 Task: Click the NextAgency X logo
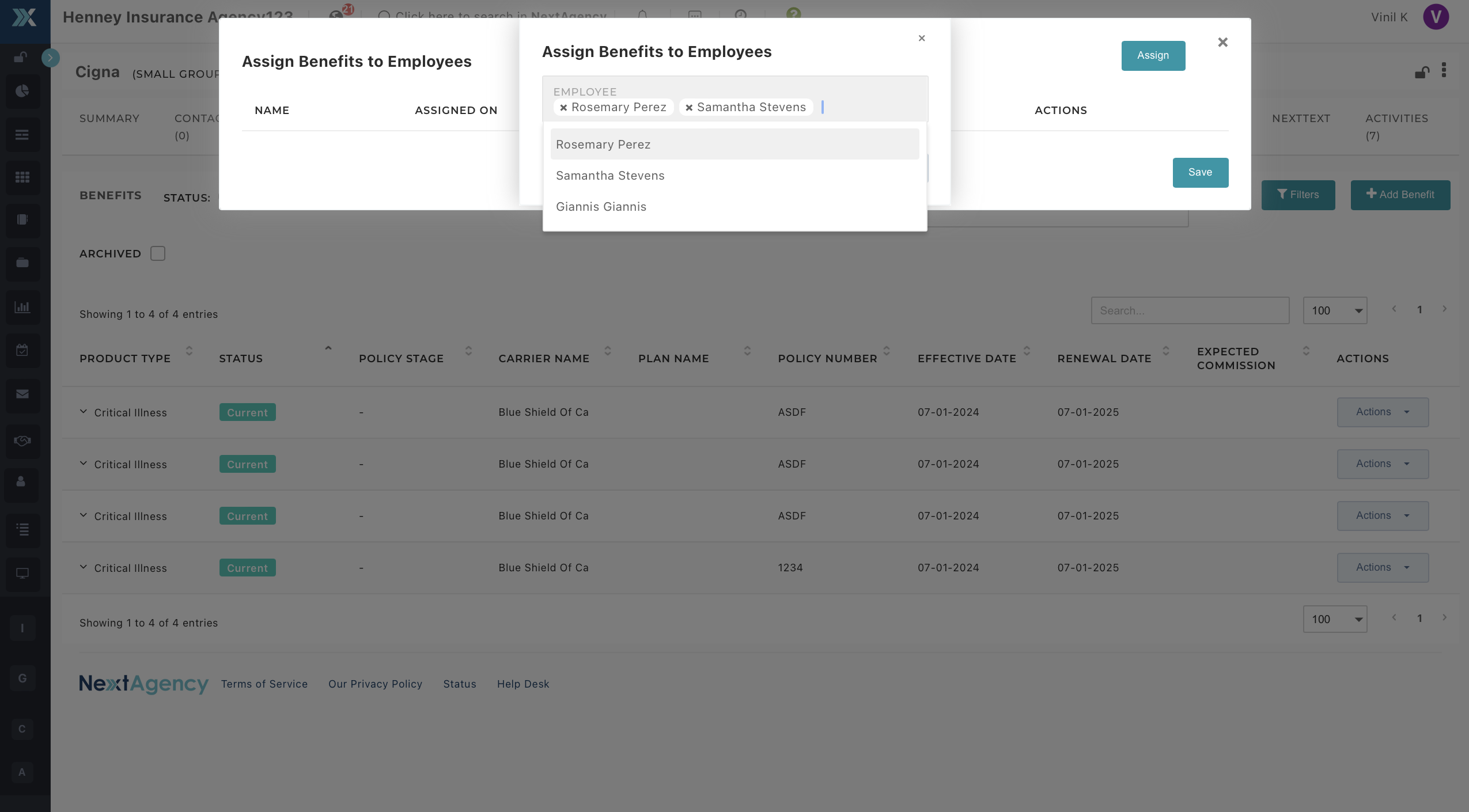tap(24, 17)
